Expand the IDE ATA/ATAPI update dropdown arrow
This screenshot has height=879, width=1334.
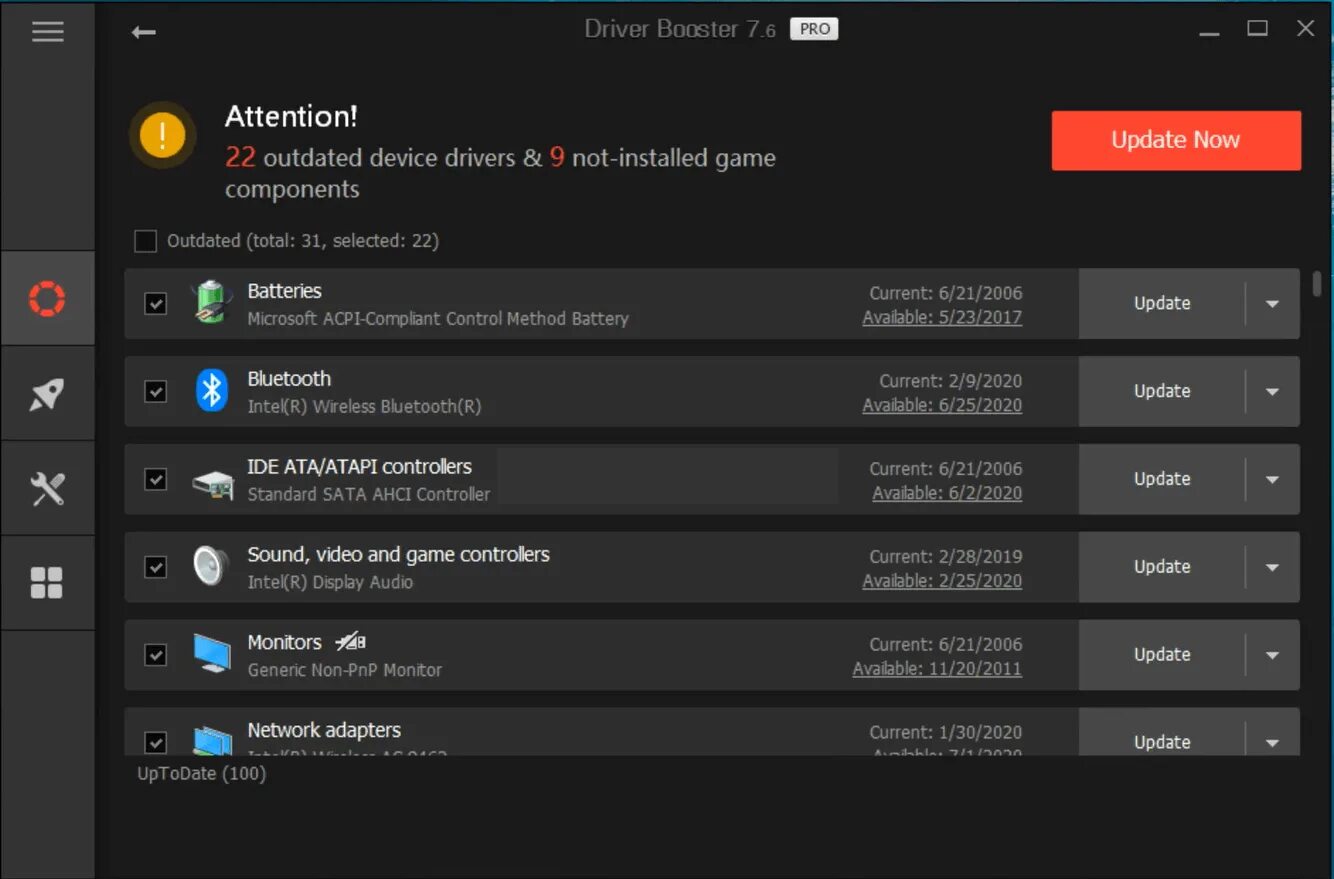click(1272, 479)
